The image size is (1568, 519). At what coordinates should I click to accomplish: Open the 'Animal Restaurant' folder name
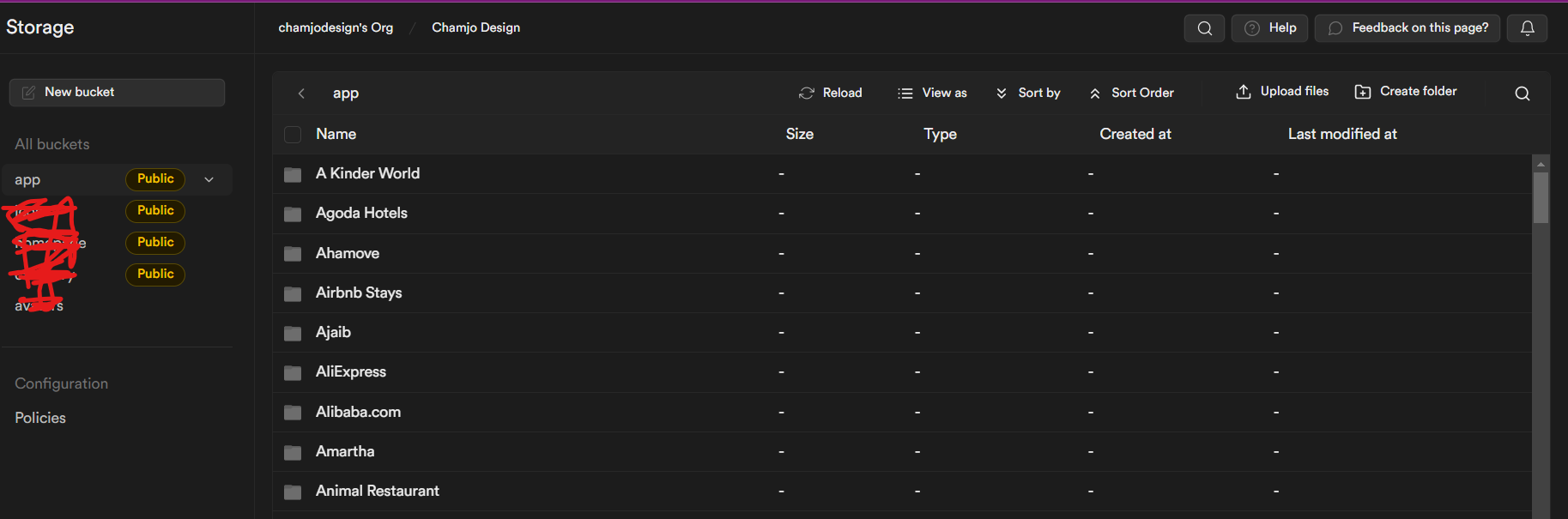point(378,491)
